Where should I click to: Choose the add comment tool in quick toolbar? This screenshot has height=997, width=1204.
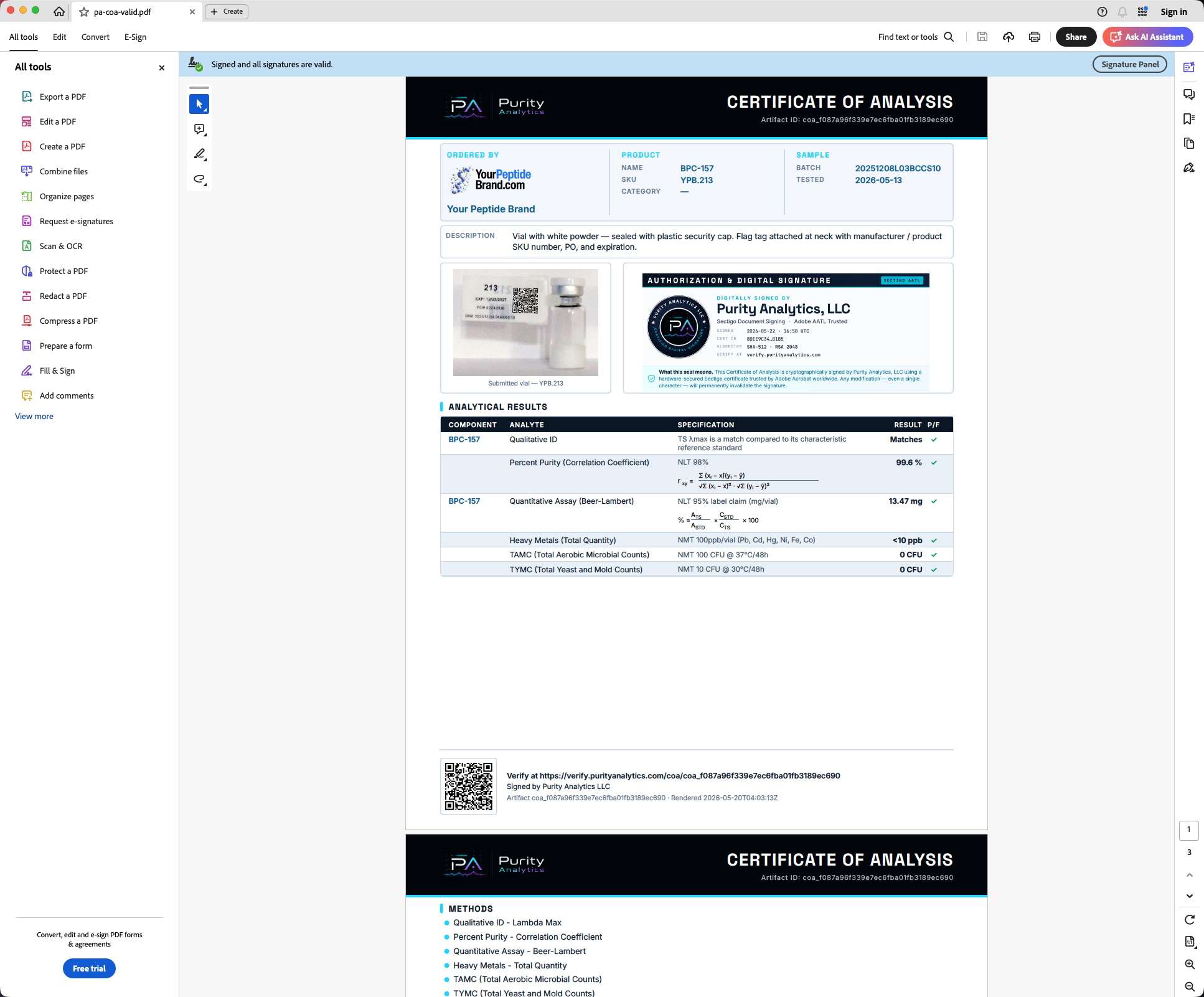(x=199, y=129)
